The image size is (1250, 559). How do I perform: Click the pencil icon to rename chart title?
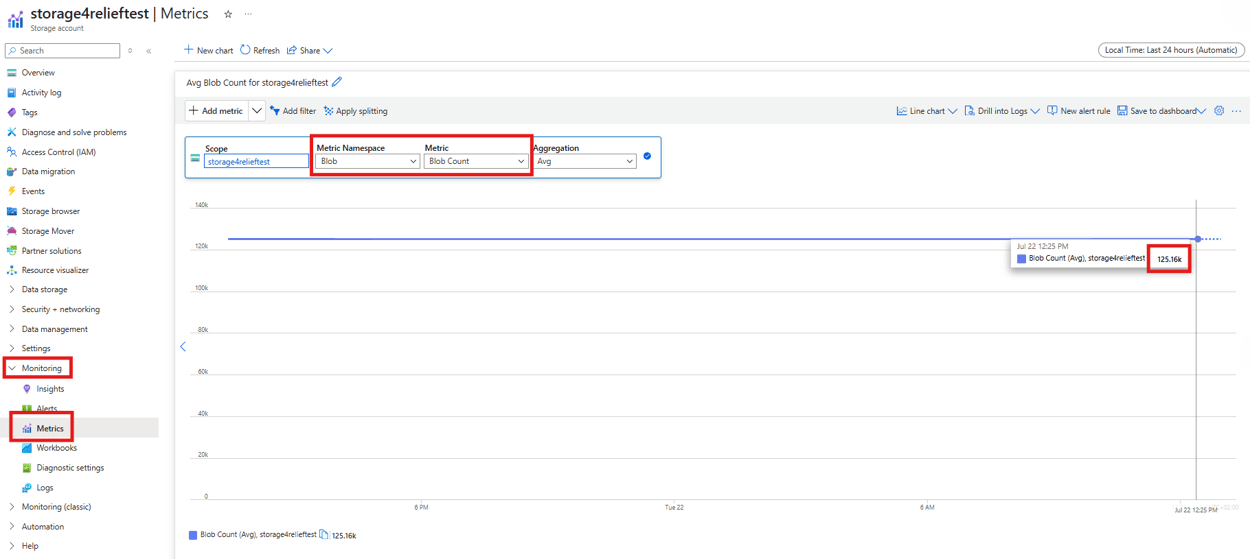(x=337, y=83)
